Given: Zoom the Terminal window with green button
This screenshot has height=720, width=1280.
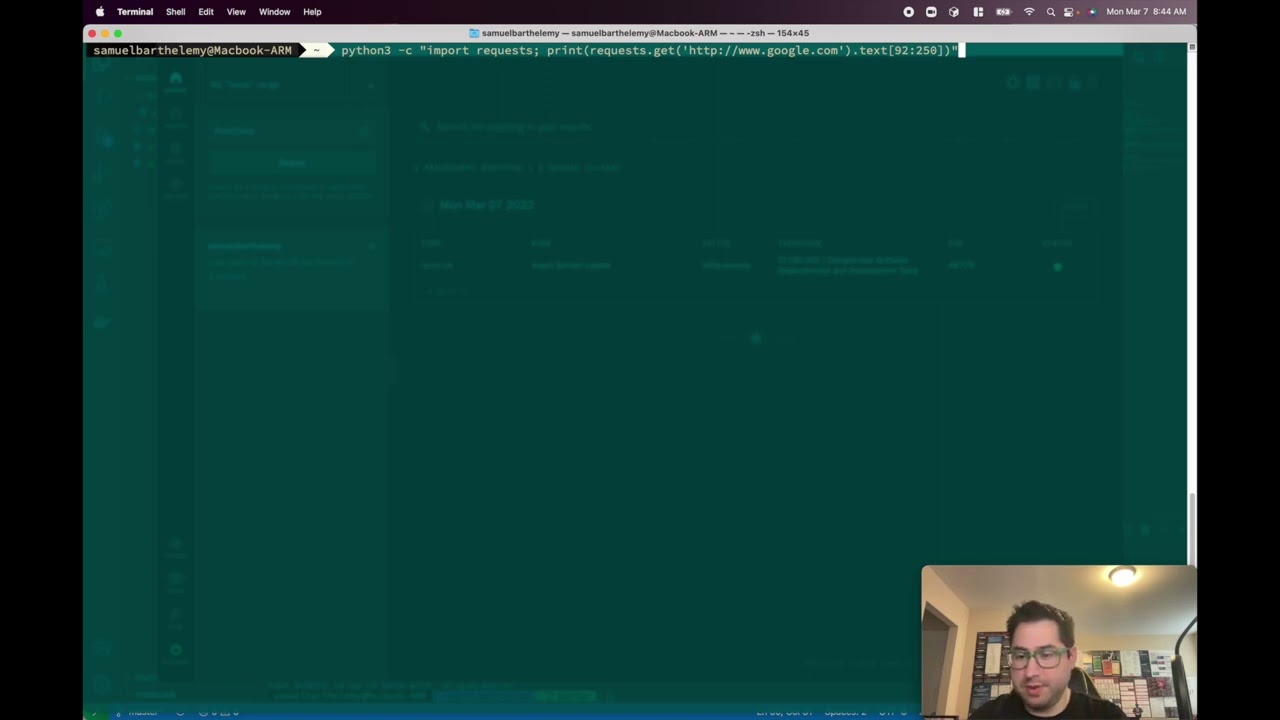Looking at the screenshot, I should tap(118, 33).
